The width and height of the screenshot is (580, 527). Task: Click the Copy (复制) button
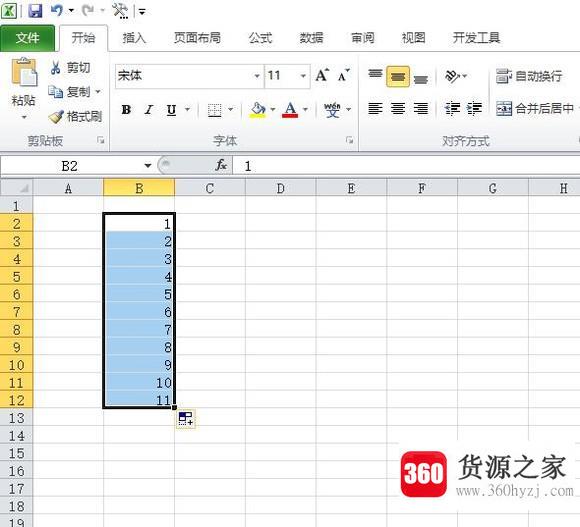[70, 91]
